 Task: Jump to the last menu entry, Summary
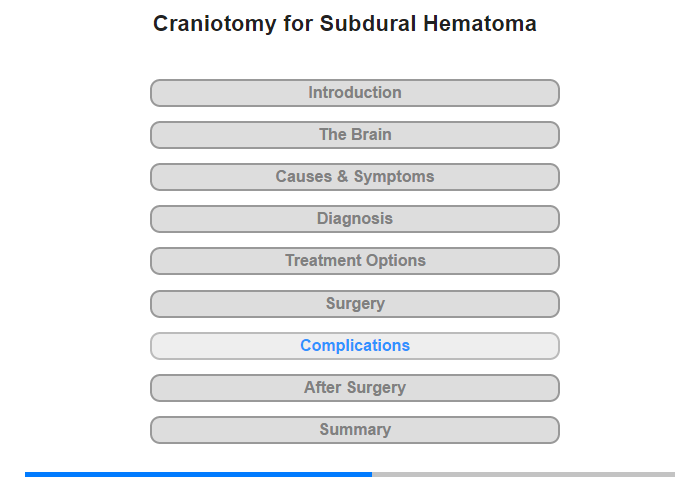tap(355, 430)
